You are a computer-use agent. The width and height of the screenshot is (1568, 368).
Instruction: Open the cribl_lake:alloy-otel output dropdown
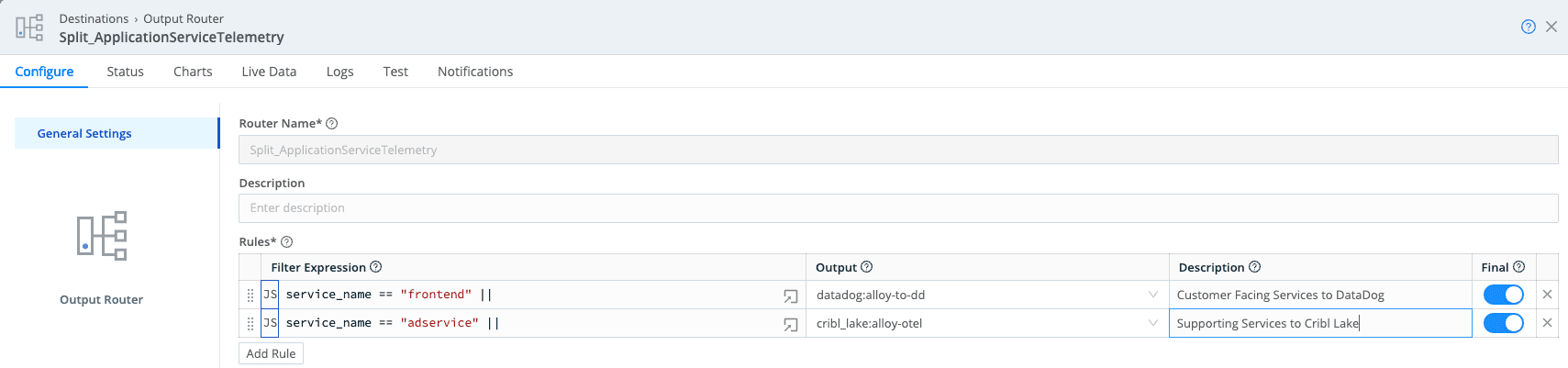[x=986, y=323]
